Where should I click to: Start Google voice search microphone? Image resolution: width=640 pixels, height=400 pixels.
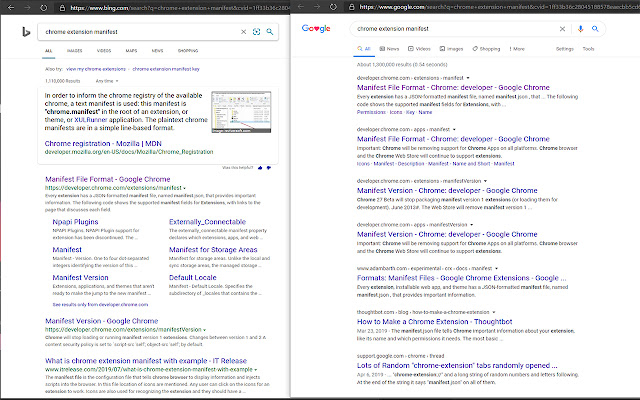click(580, 29)
